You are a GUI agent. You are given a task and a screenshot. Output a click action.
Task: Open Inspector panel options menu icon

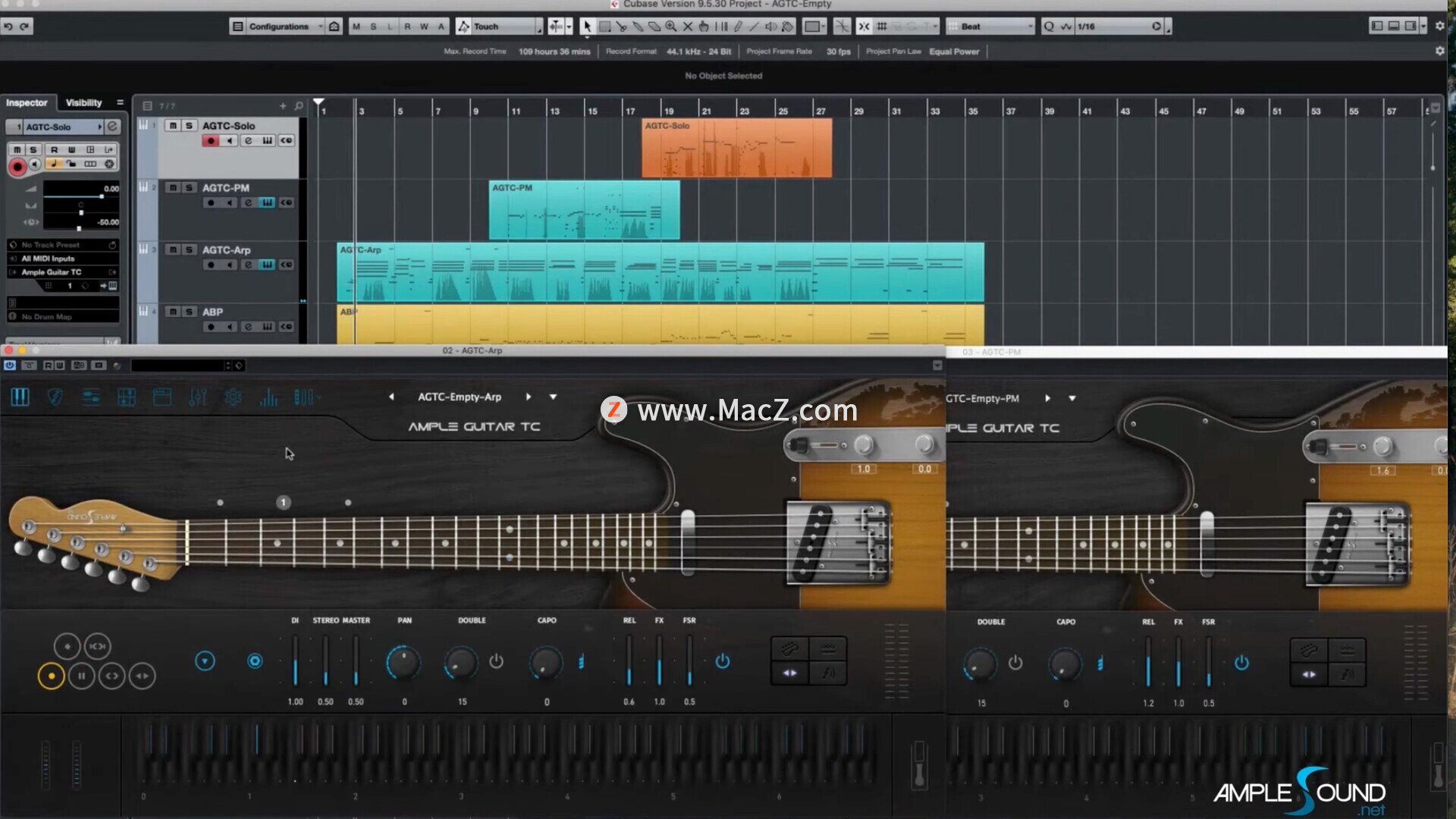[120, 102]
